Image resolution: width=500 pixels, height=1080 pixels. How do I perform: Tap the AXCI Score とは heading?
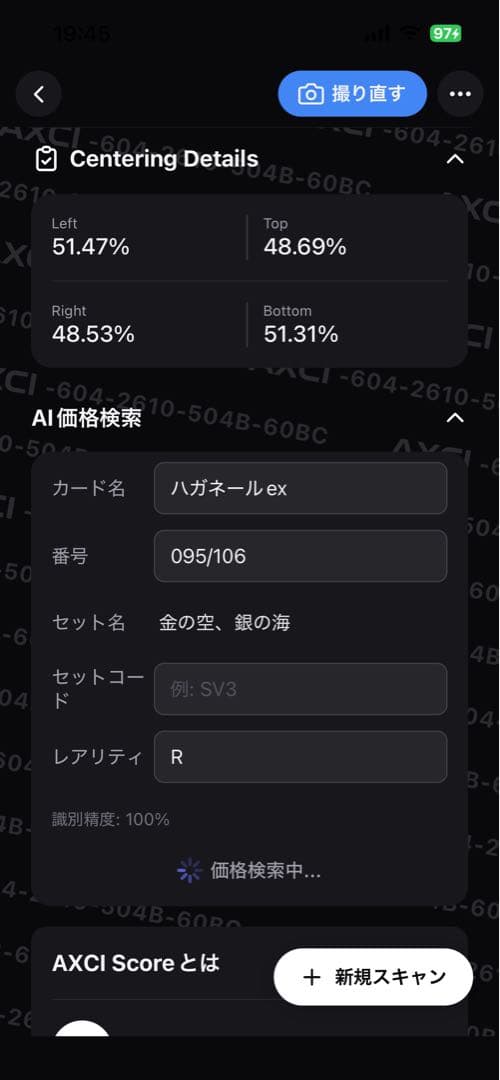coord(136,963)
